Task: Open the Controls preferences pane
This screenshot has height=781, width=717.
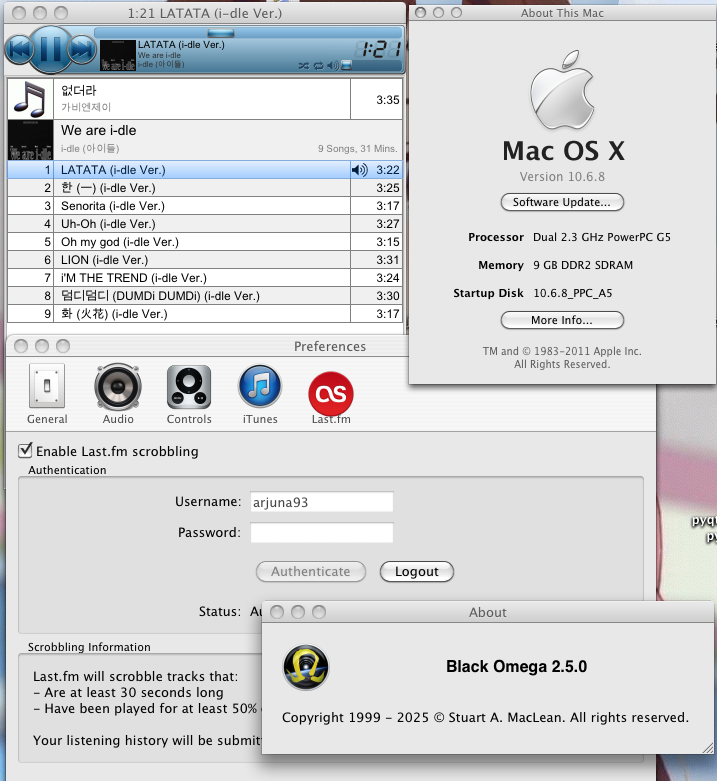Action: click(x=189, y=393)
